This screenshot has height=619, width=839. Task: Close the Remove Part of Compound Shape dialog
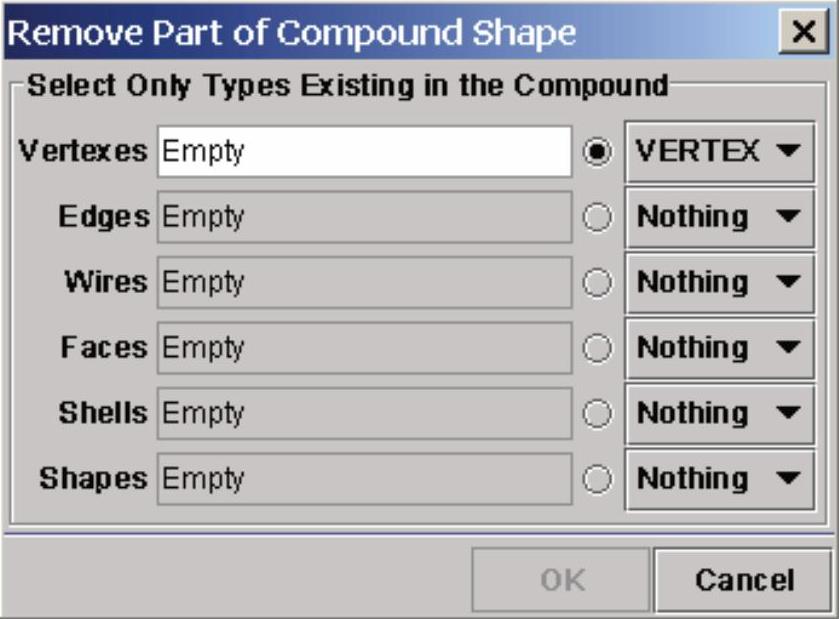tap(803, 32)
